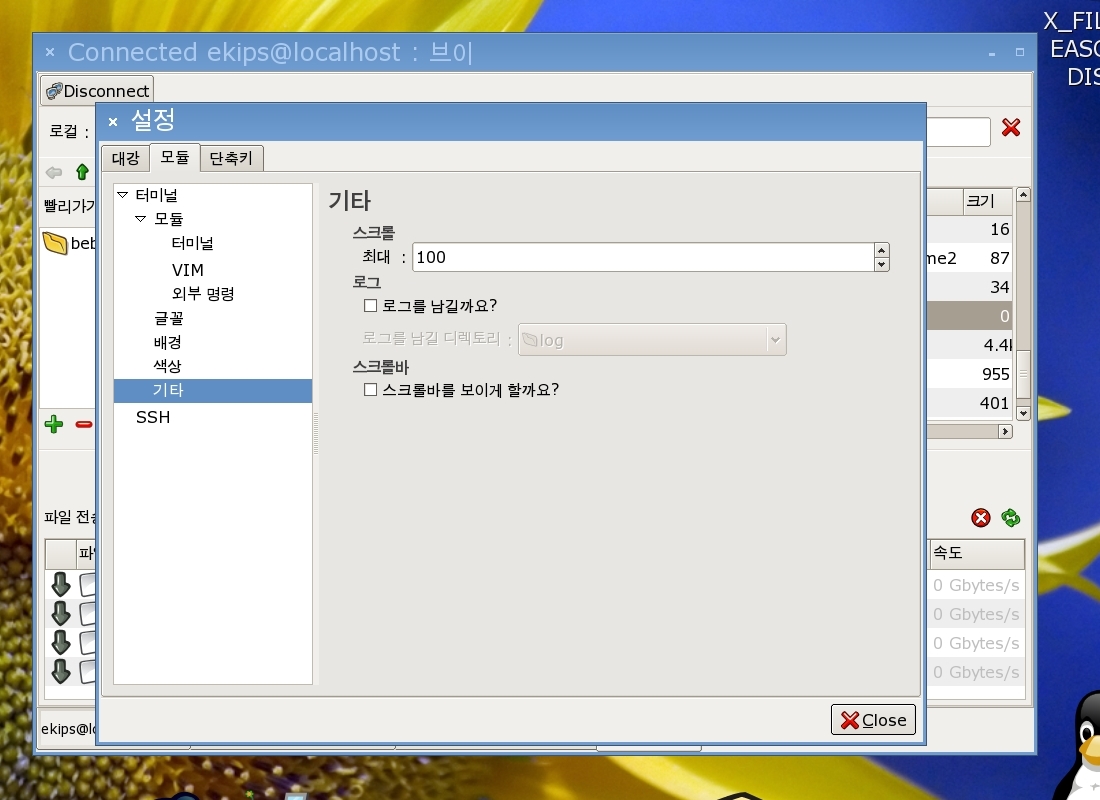Enable the 로그를 남길까요? checkbox
The image size is (1100, 800).
370,305
